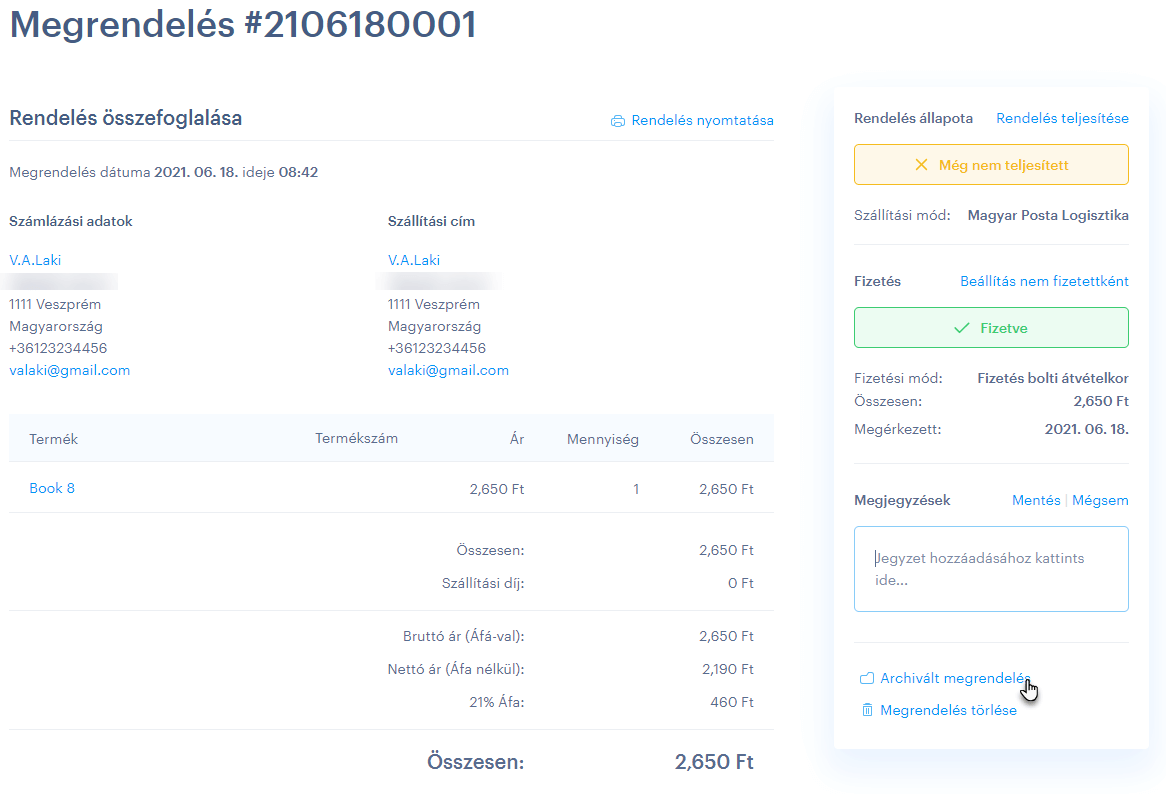The height and width of the screenshot is (794, 1166).
Task: Click the 21% Áfa value 460 Ft
Action: click(x=732, y=702)
